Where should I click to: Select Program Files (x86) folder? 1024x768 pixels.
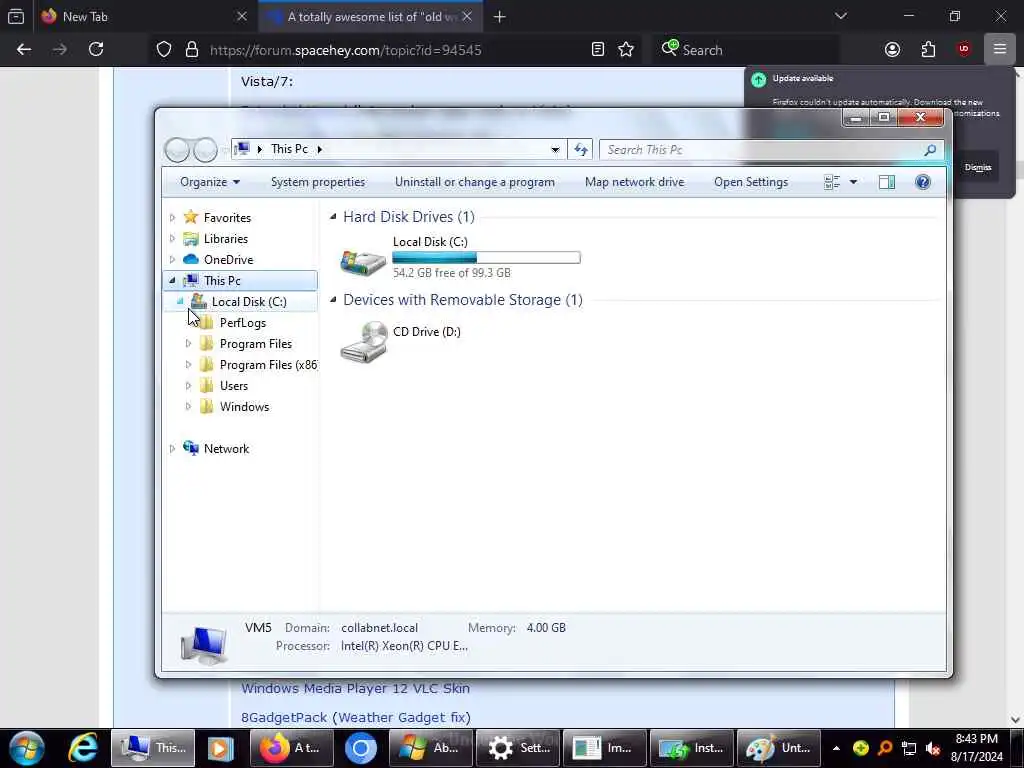[268, 364]
